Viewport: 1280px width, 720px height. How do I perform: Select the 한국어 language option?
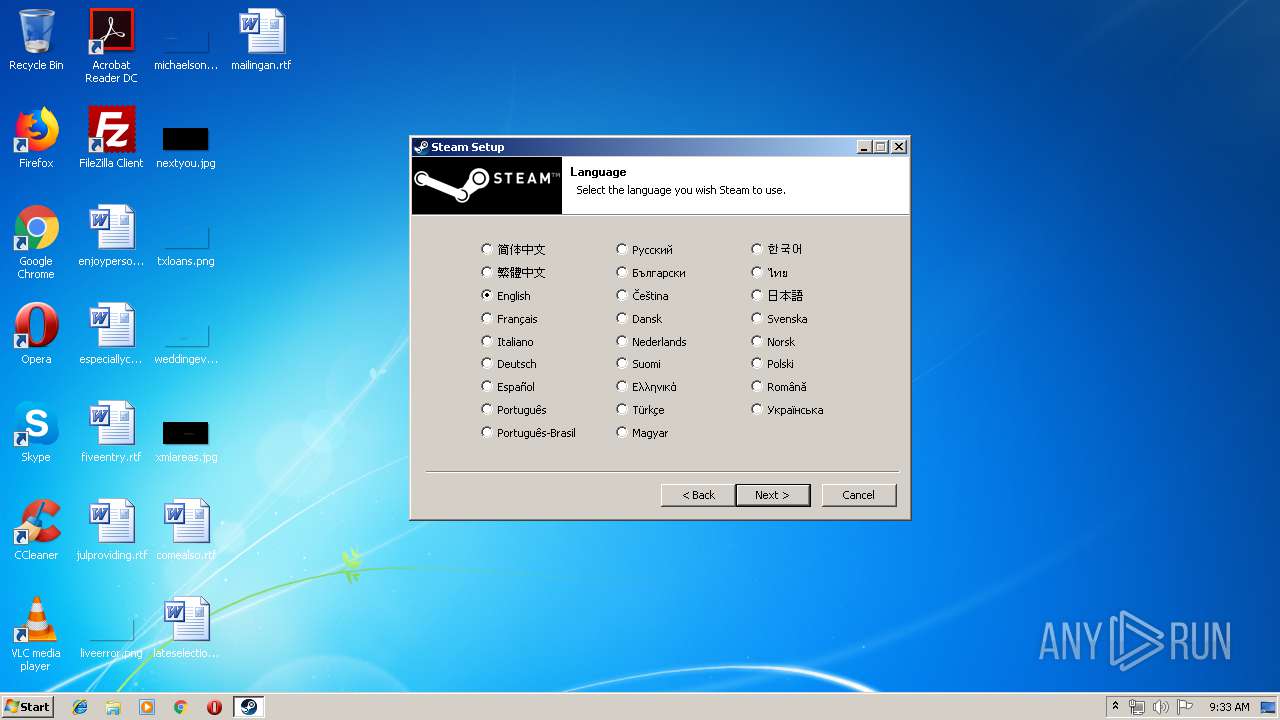click(x=777, y=250)
